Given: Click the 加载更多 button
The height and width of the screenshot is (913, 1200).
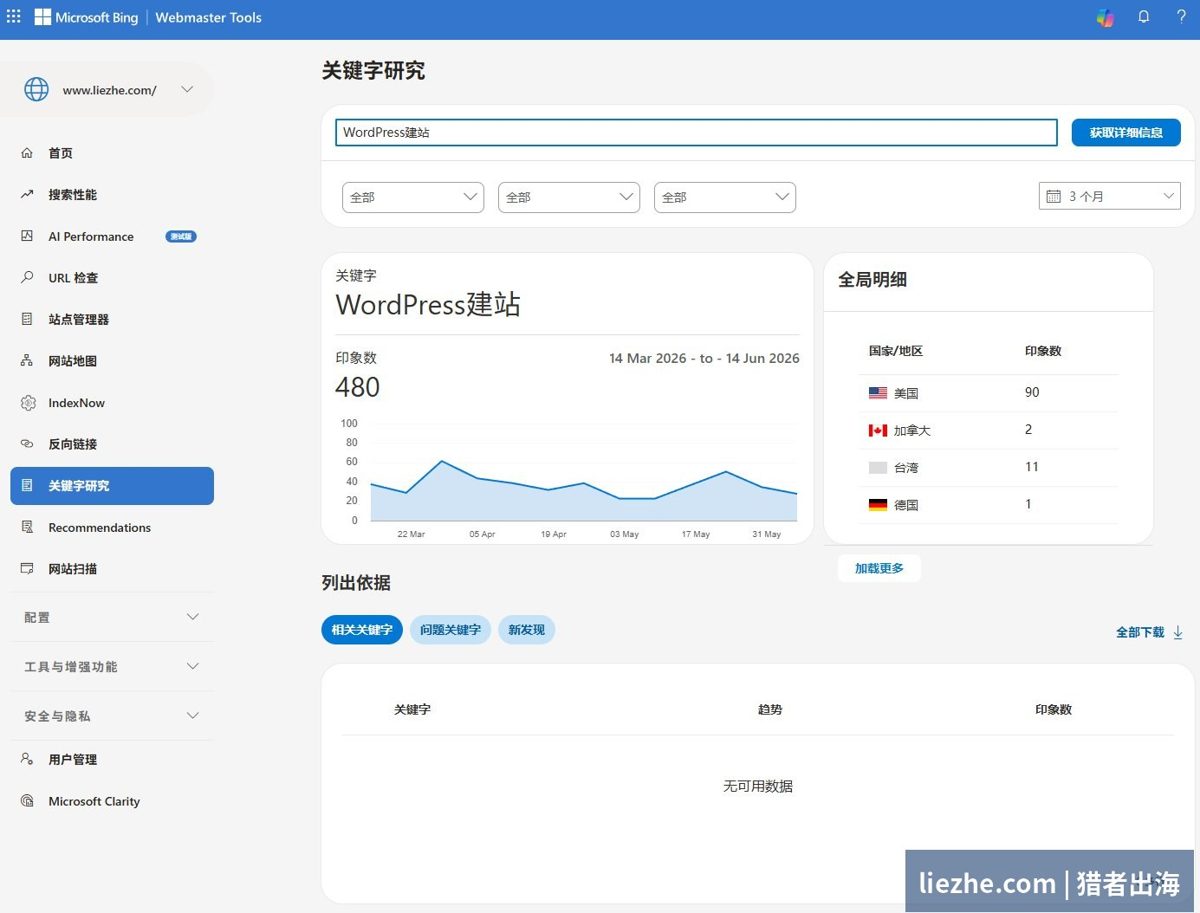Looking at the screenshot, I should pos(879,568).
